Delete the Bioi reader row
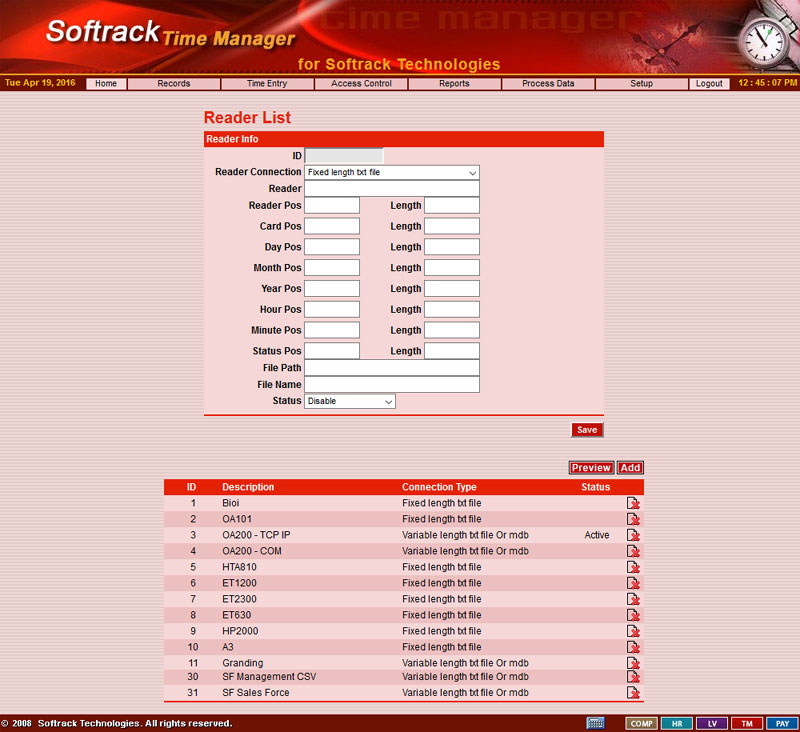This screenshot has width=800, height=732. coord(633,503)
